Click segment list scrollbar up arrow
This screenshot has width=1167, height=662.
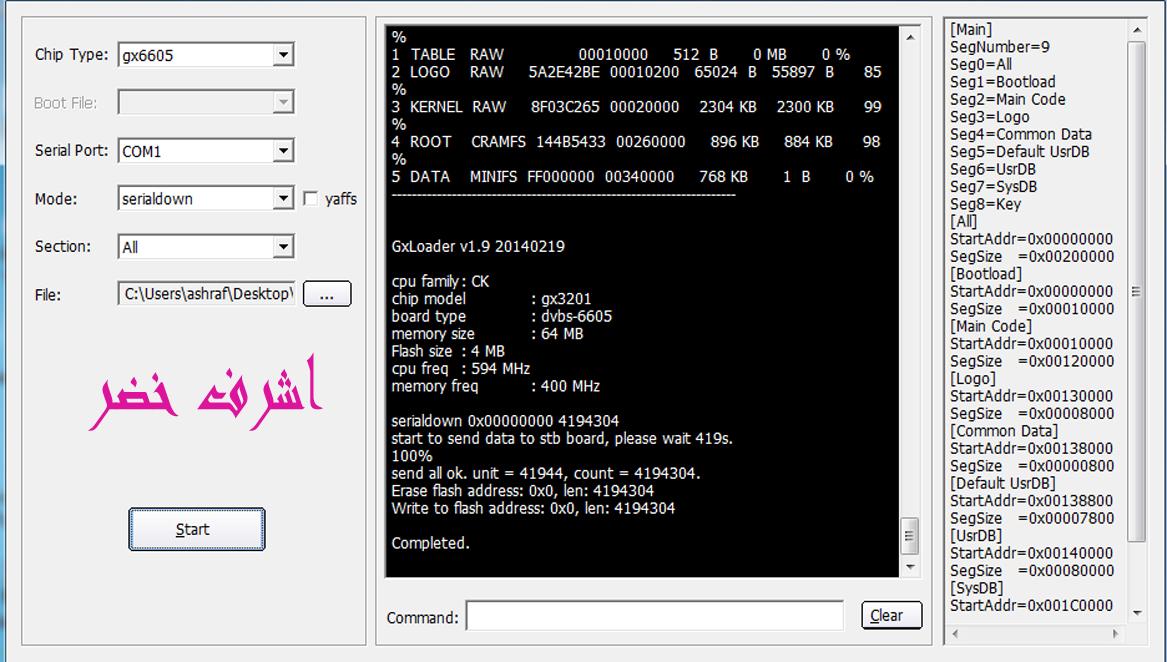point(1136,30)
